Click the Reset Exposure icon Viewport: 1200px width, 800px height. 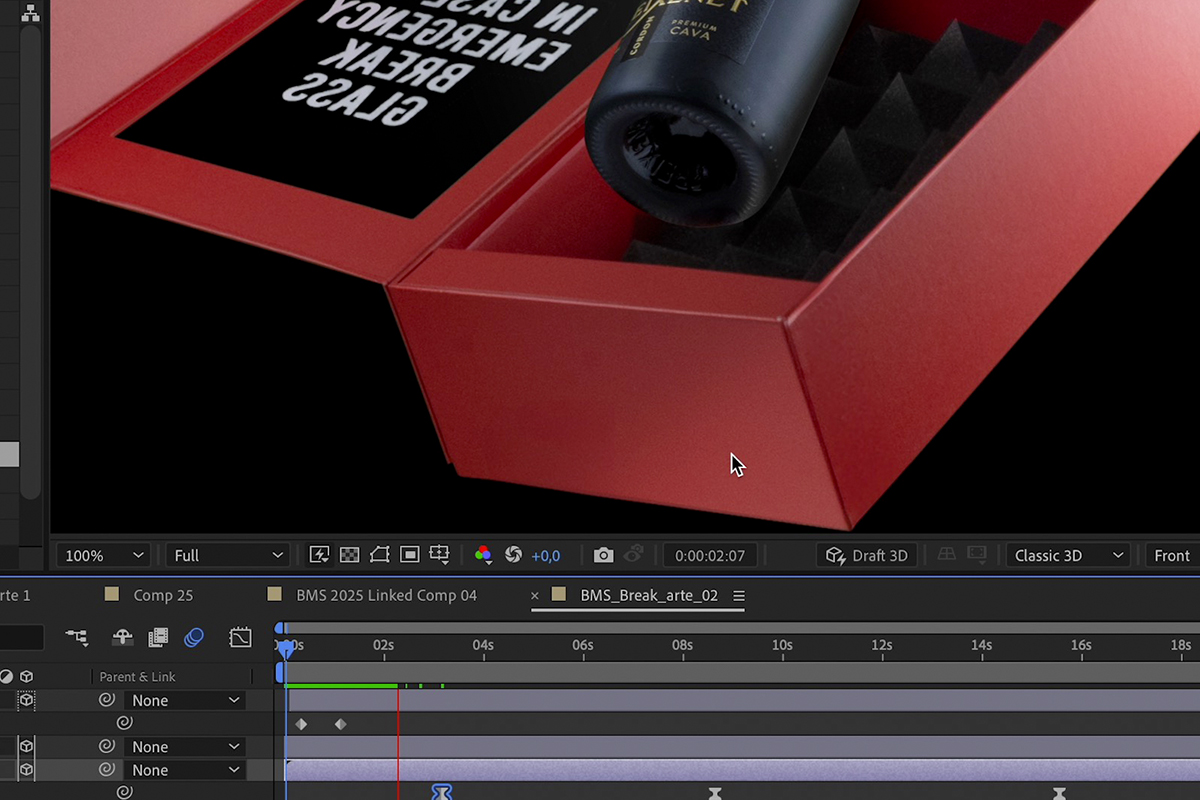(514, 555)
